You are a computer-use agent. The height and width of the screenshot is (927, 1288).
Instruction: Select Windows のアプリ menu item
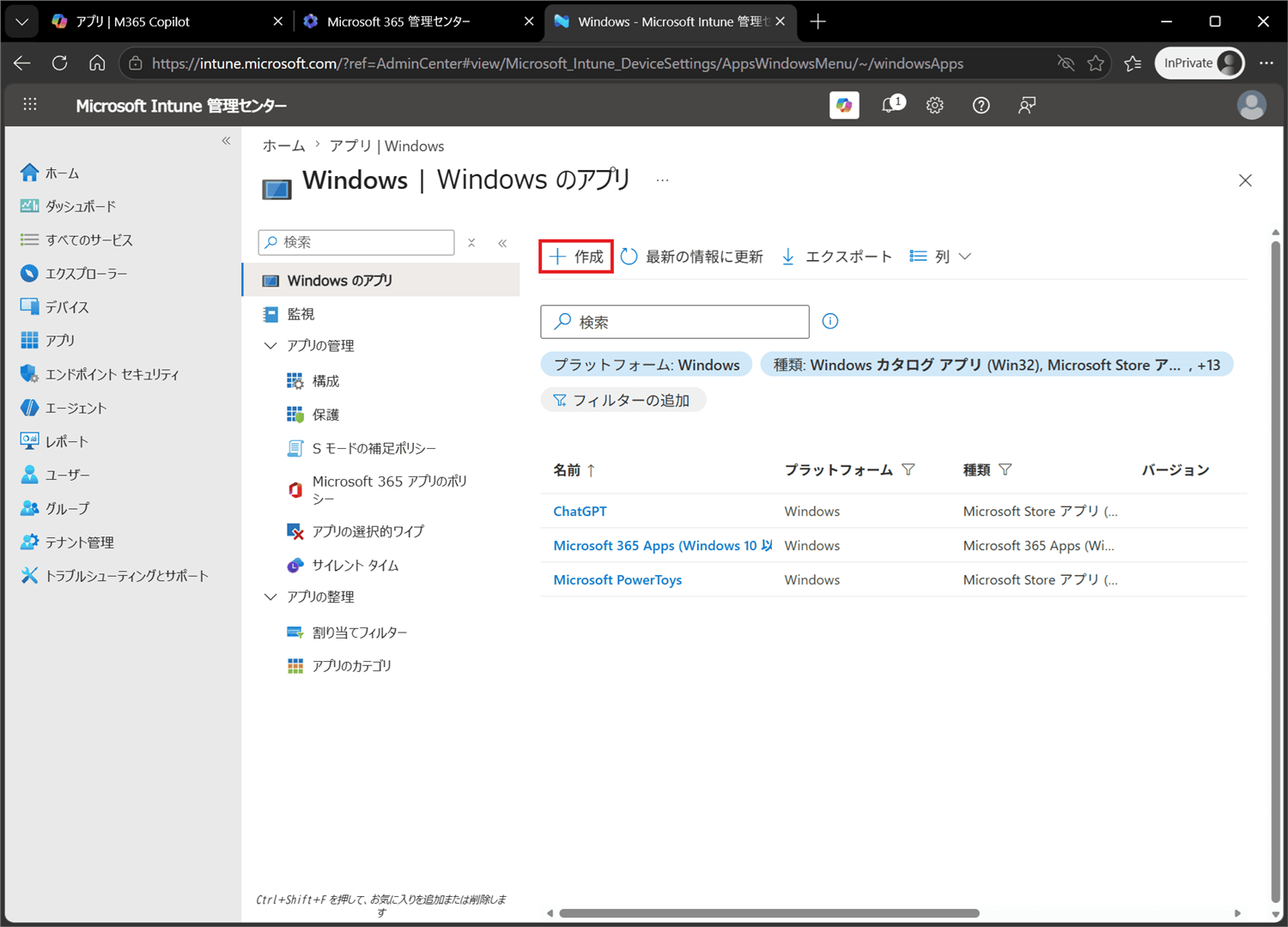click(381, 281)
